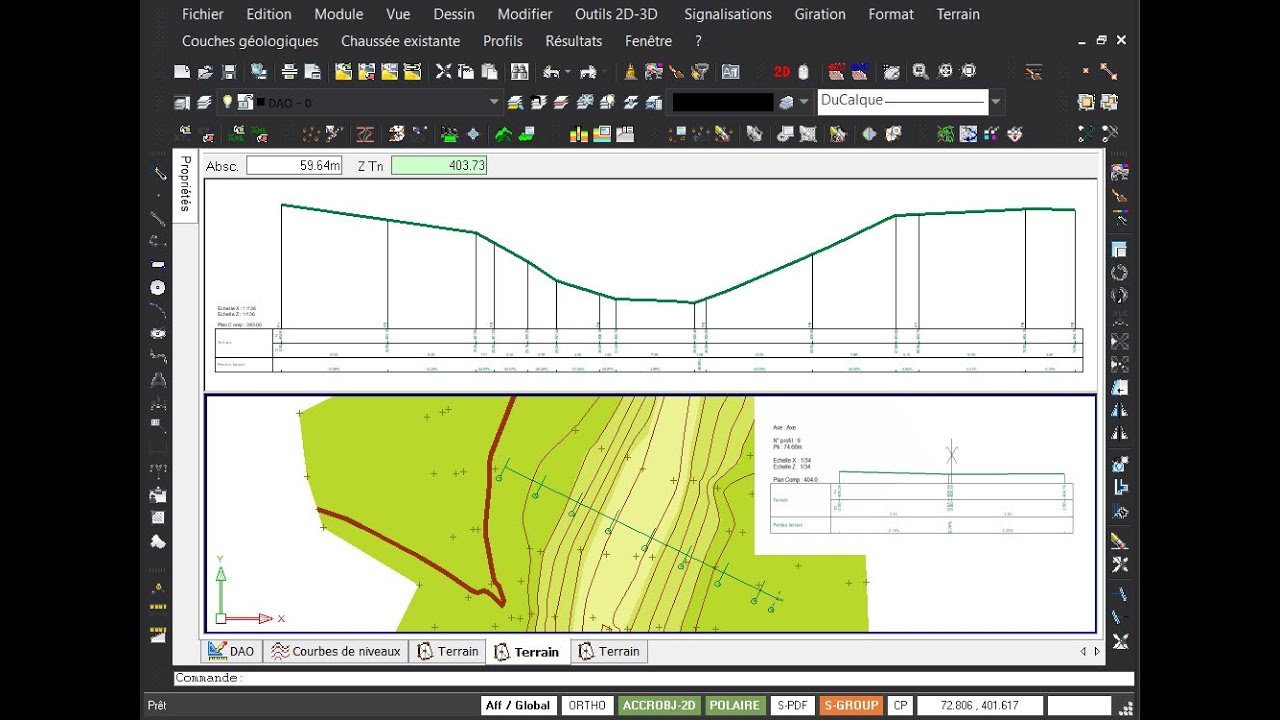Click the mirror triangles icon in right toolbar

(x=1120, y=410)
